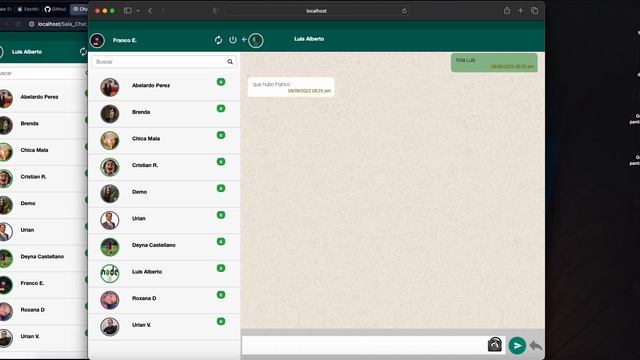Open chat with Demo
640x360 pixels.
[164, 193]
